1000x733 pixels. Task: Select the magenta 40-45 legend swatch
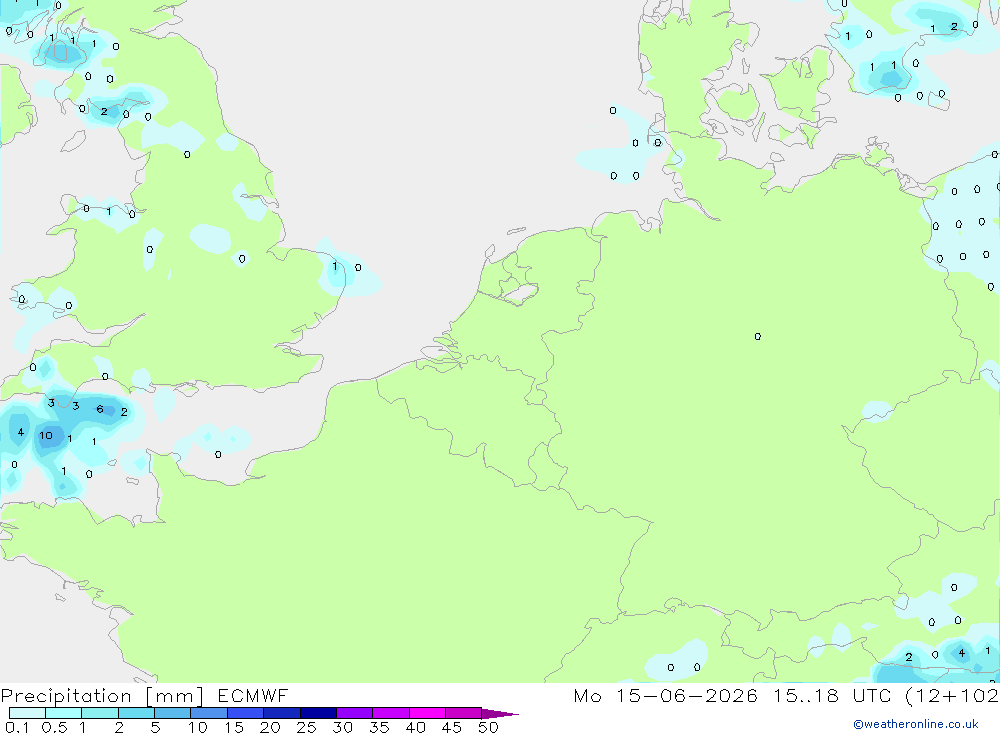coord(427,713)
